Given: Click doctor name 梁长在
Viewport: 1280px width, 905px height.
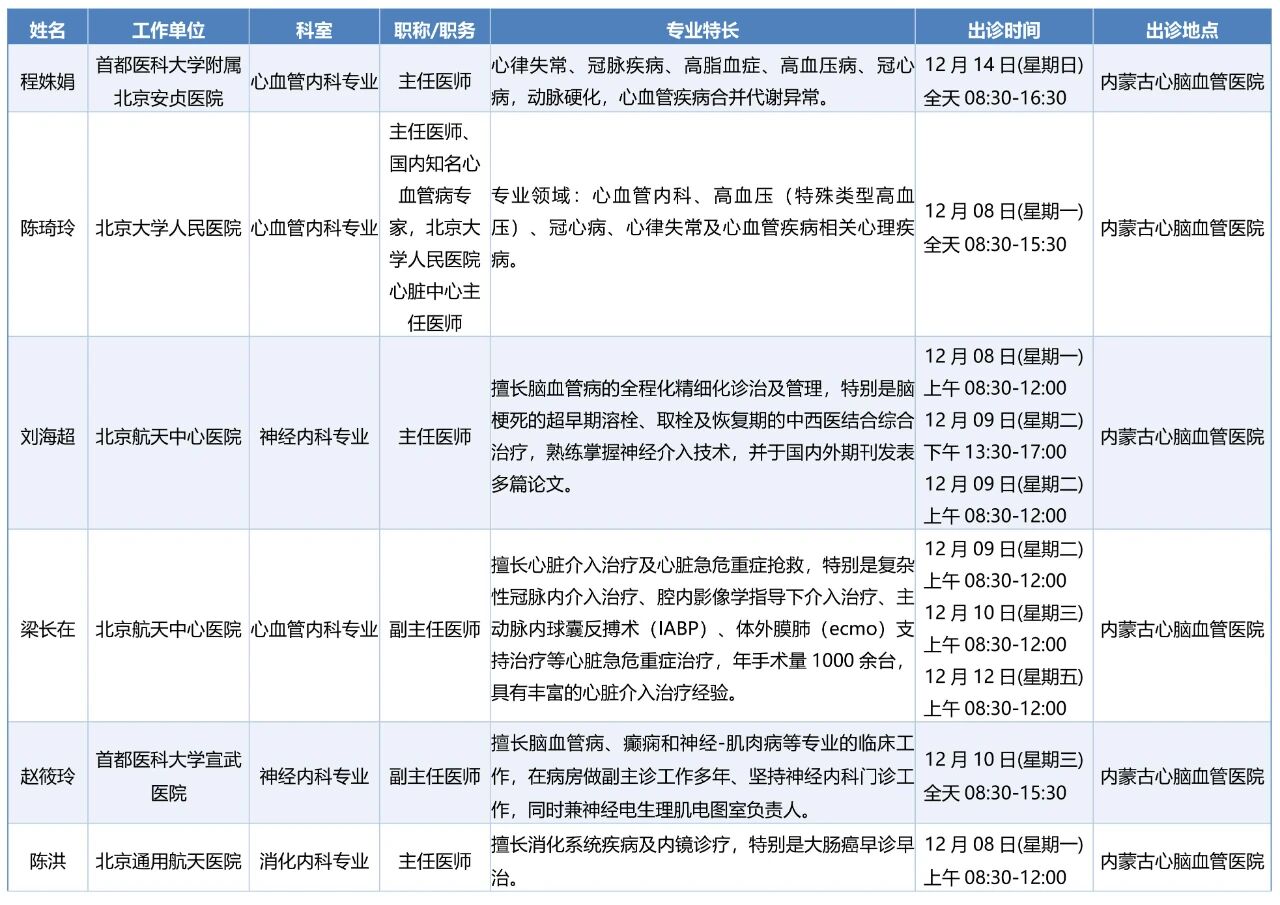Looking at the screenshot, I should pyautogui.click(x=47, y=629).
